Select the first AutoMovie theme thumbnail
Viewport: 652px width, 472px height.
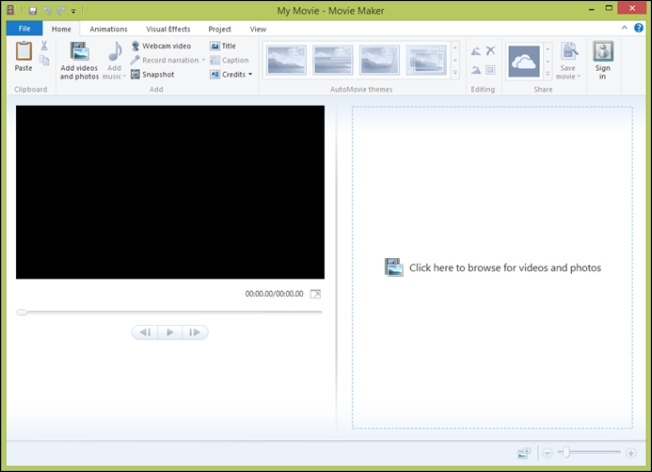(x=287, y=60)
